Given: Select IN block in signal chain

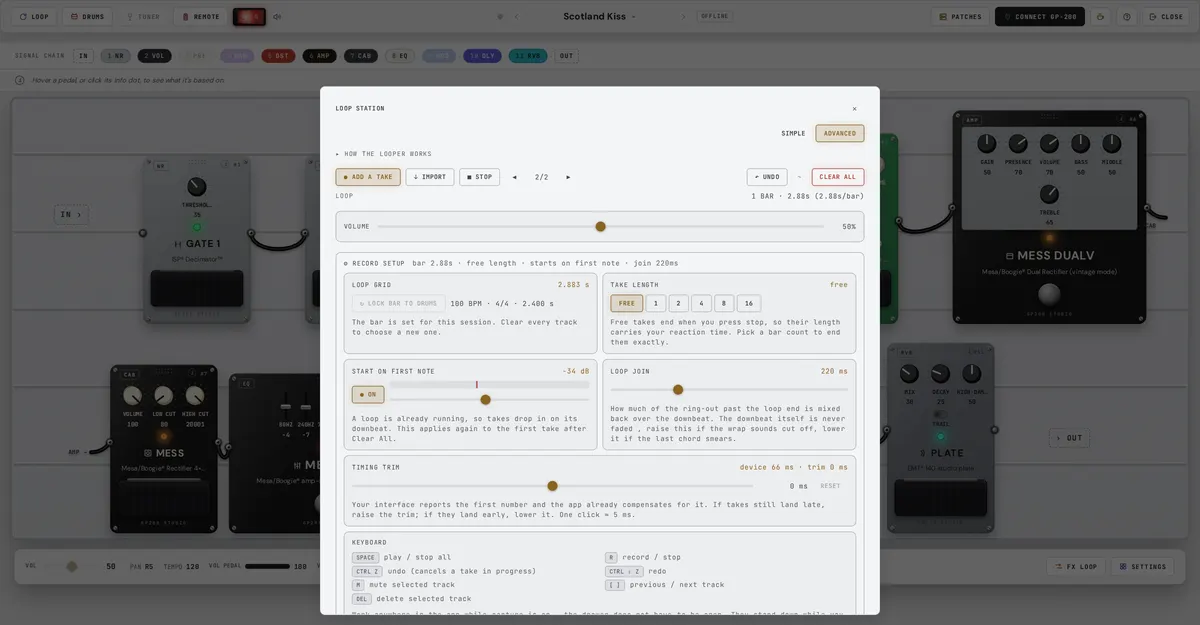Looking at the screenshot, I should pyautogui.click(x=83, y=56).
